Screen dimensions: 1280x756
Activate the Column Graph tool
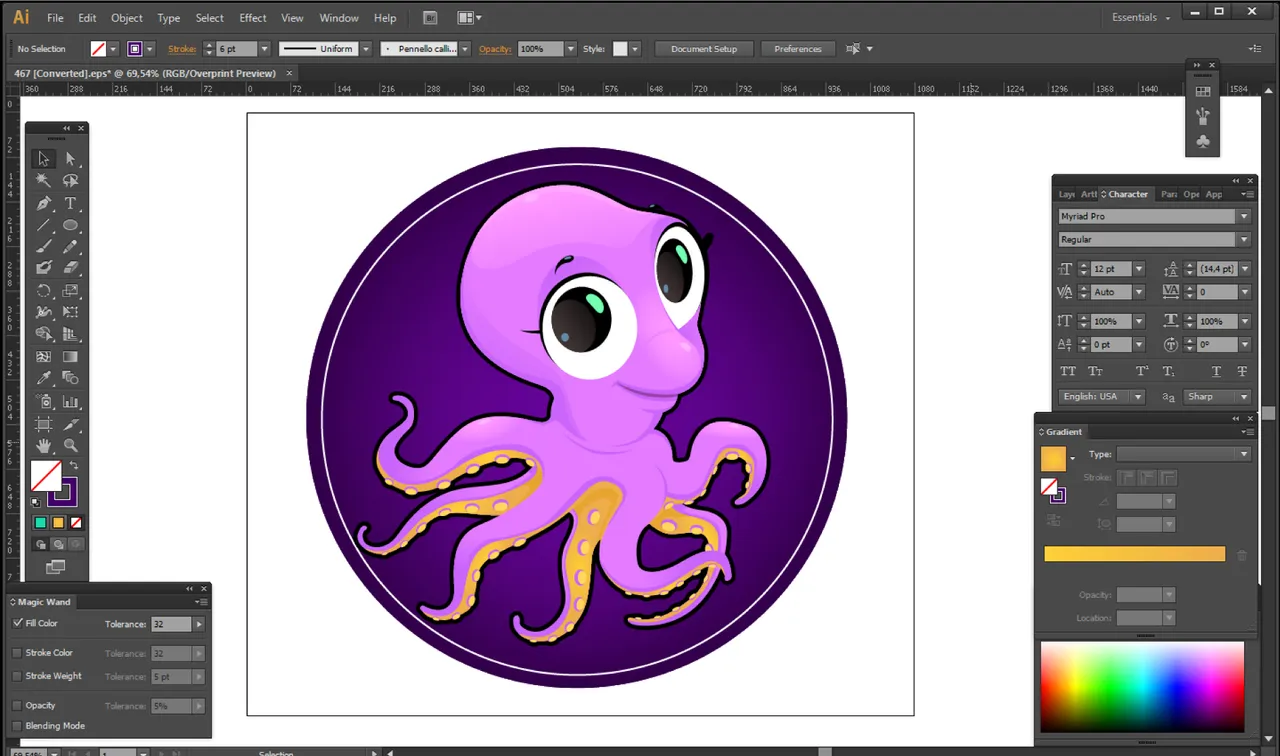click(71, 401)
